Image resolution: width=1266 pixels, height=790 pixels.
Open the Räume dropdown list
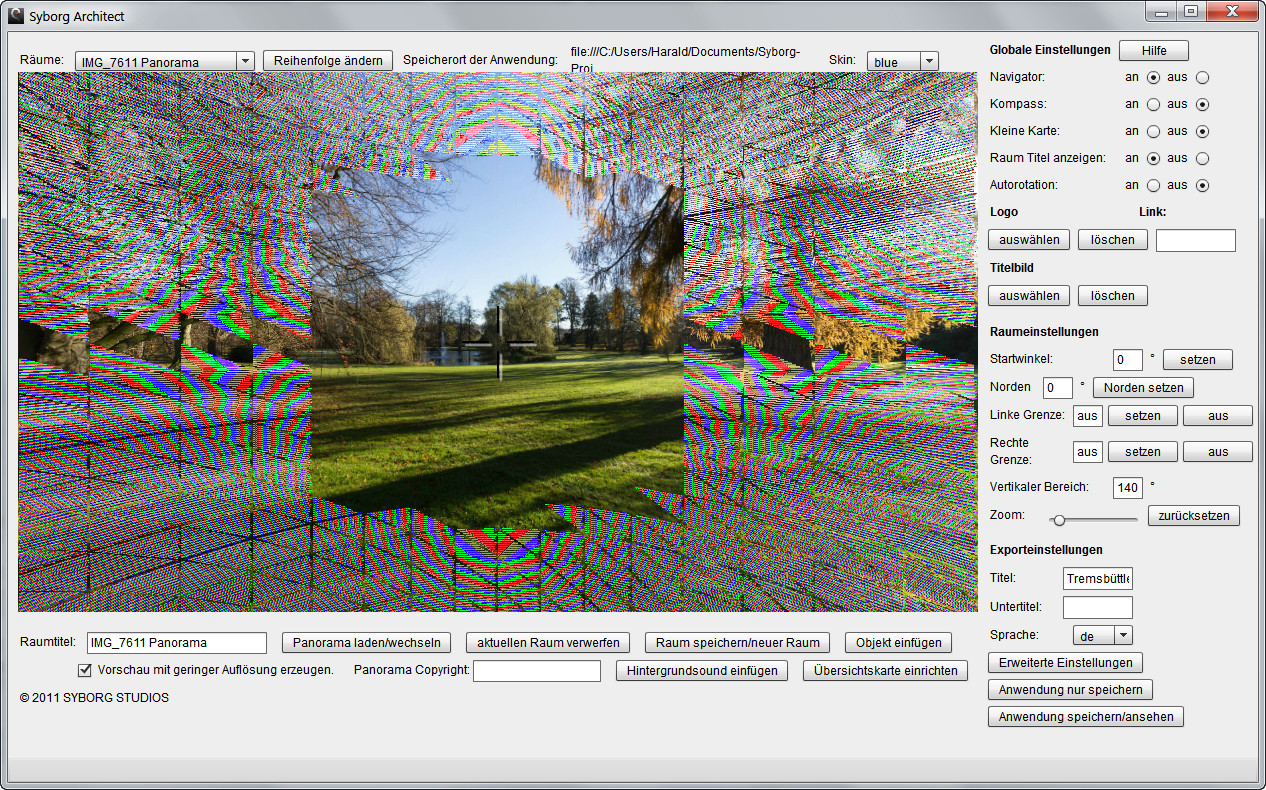[x=245, y=61]
